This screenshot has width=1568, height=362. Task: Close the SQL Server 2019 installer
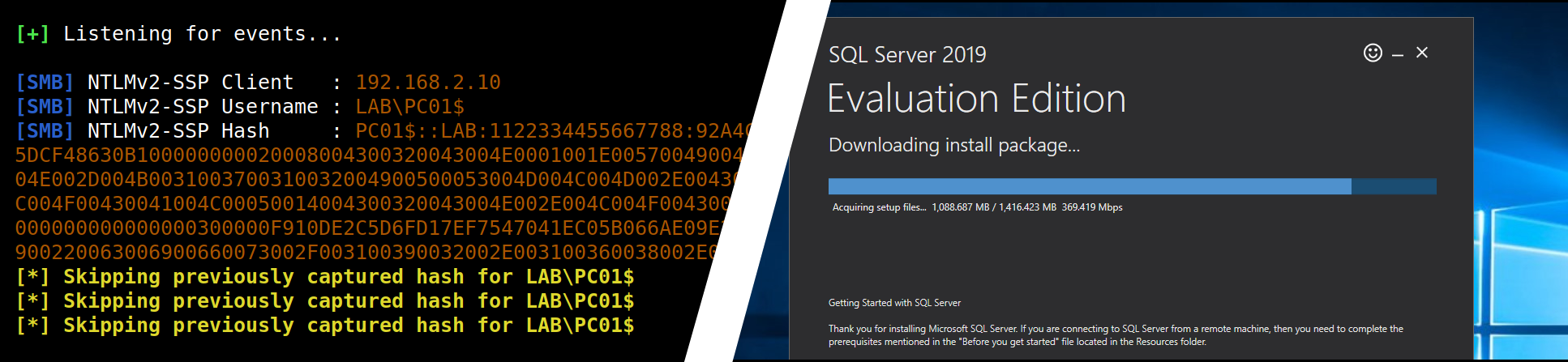1422,53
